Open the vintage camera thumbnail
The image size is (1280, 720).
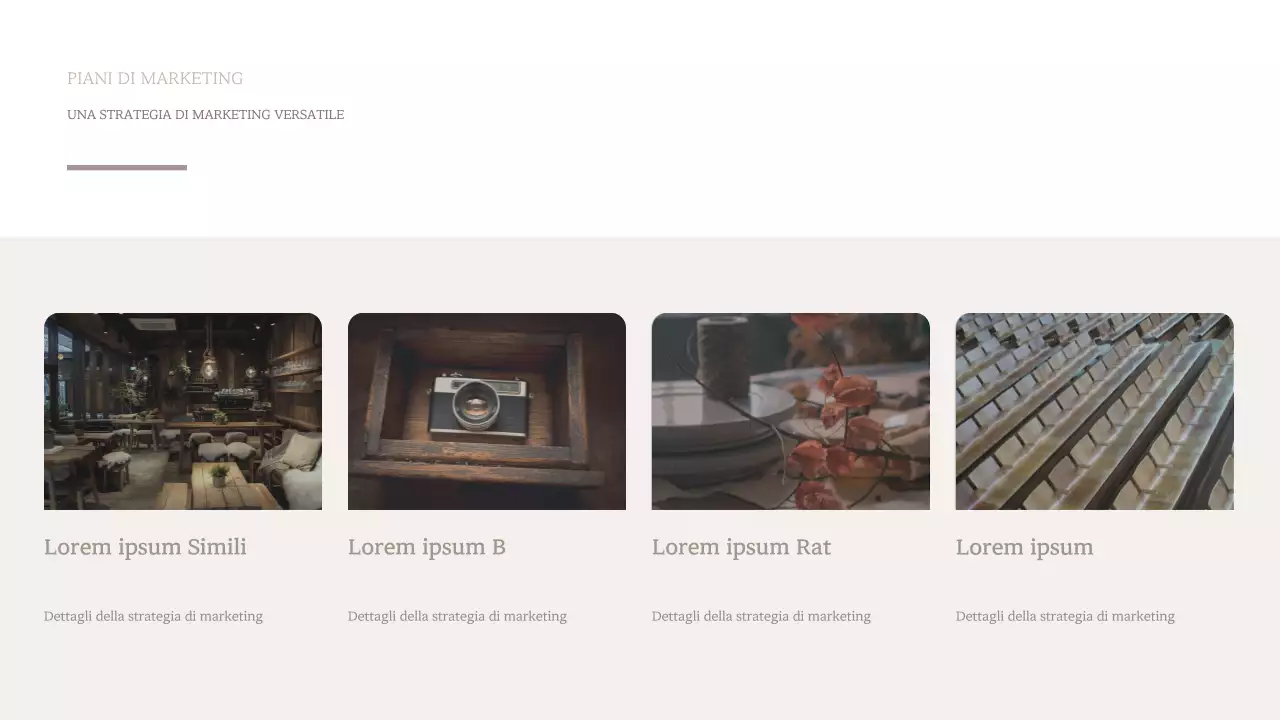487,411
